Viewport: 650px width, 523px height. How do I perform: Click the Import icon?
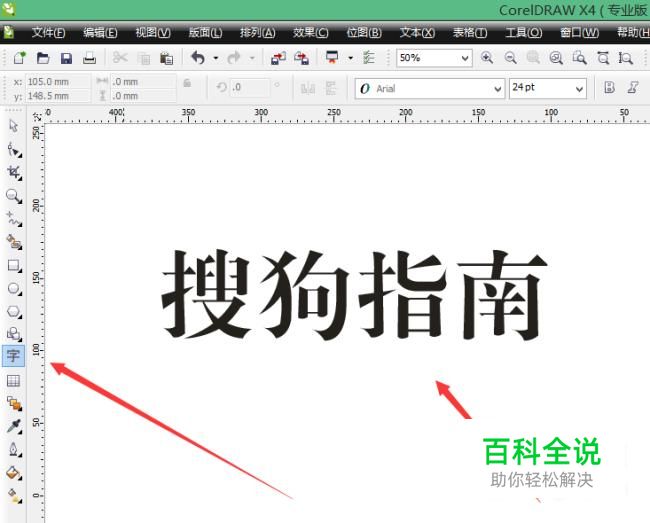click(x=278, y=58)
